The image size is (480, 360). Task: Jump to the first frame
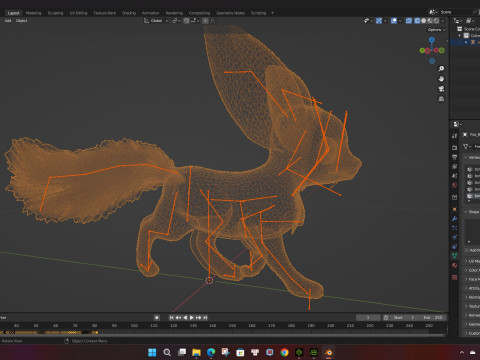[171, 318]
